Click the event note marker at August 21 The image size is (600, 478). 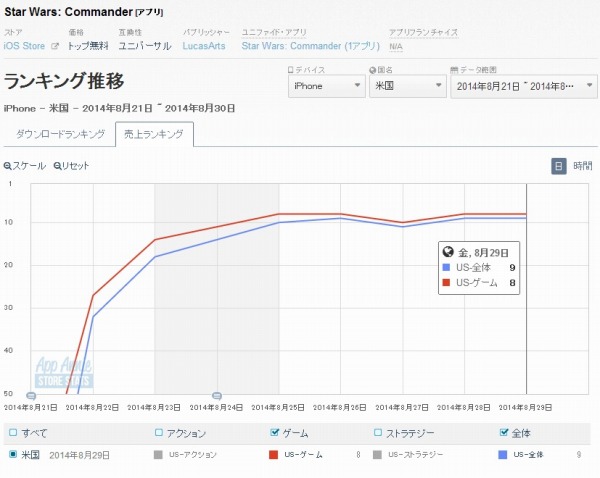31,395
